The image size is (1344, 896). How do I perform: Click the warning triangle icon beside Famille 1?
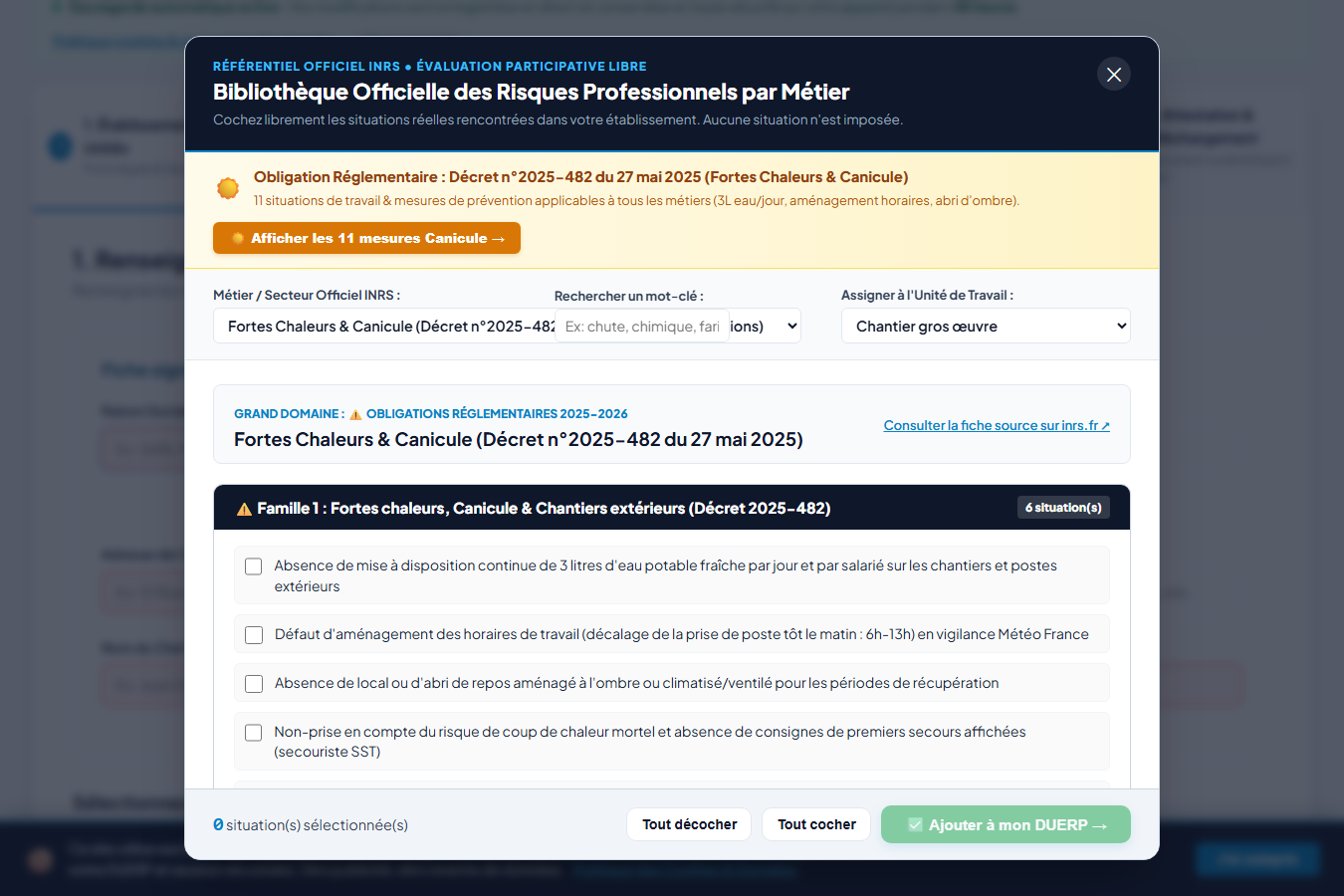click(244, 509)
